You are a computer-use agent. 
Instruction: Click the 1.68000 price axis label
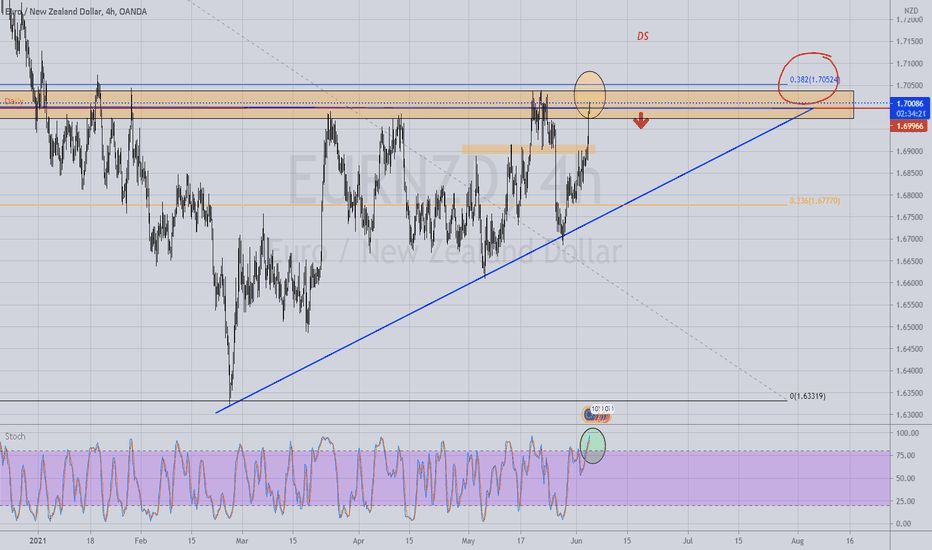click(909, 195)
